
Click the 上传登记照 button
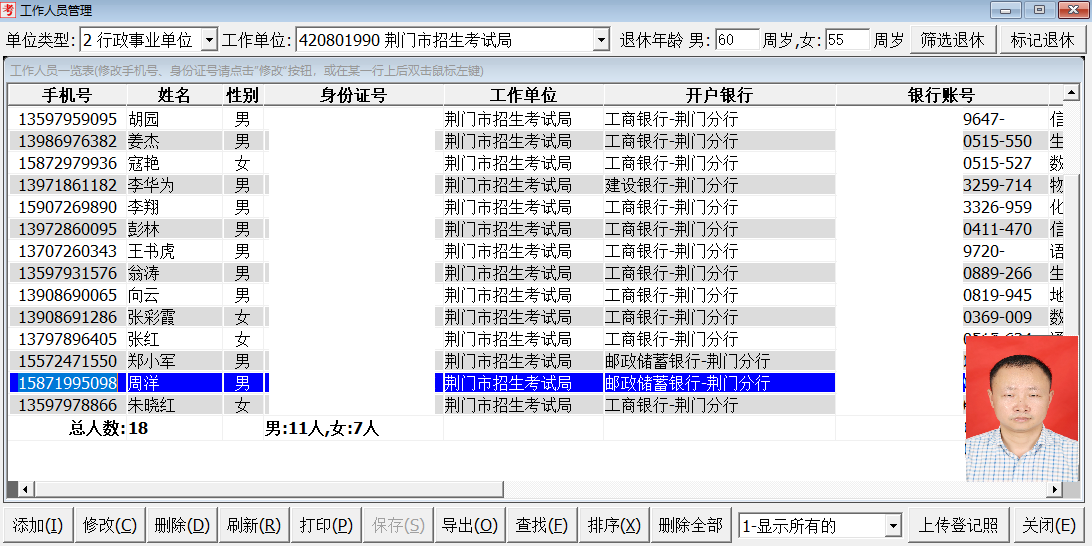(x=958, y=526)
